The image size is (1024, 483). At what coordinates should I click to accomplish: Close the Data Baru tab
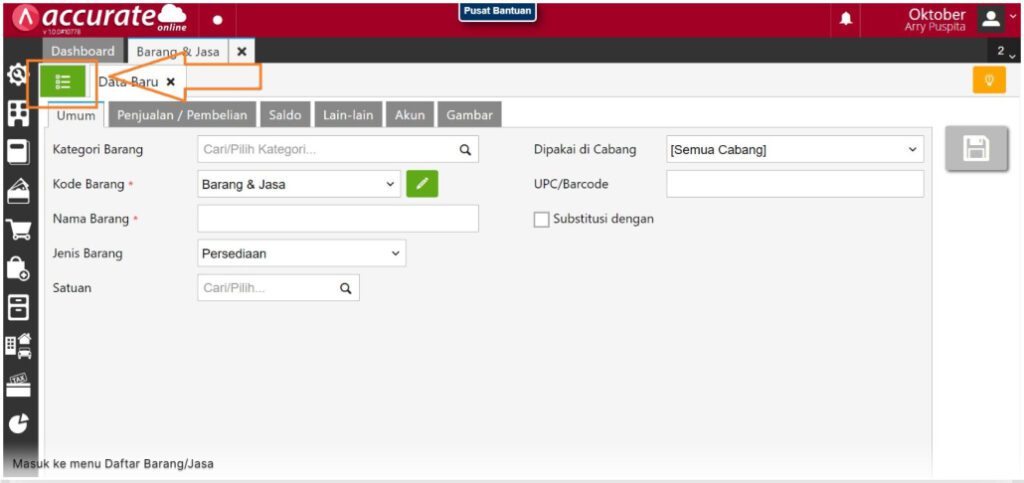click(170, 82)
